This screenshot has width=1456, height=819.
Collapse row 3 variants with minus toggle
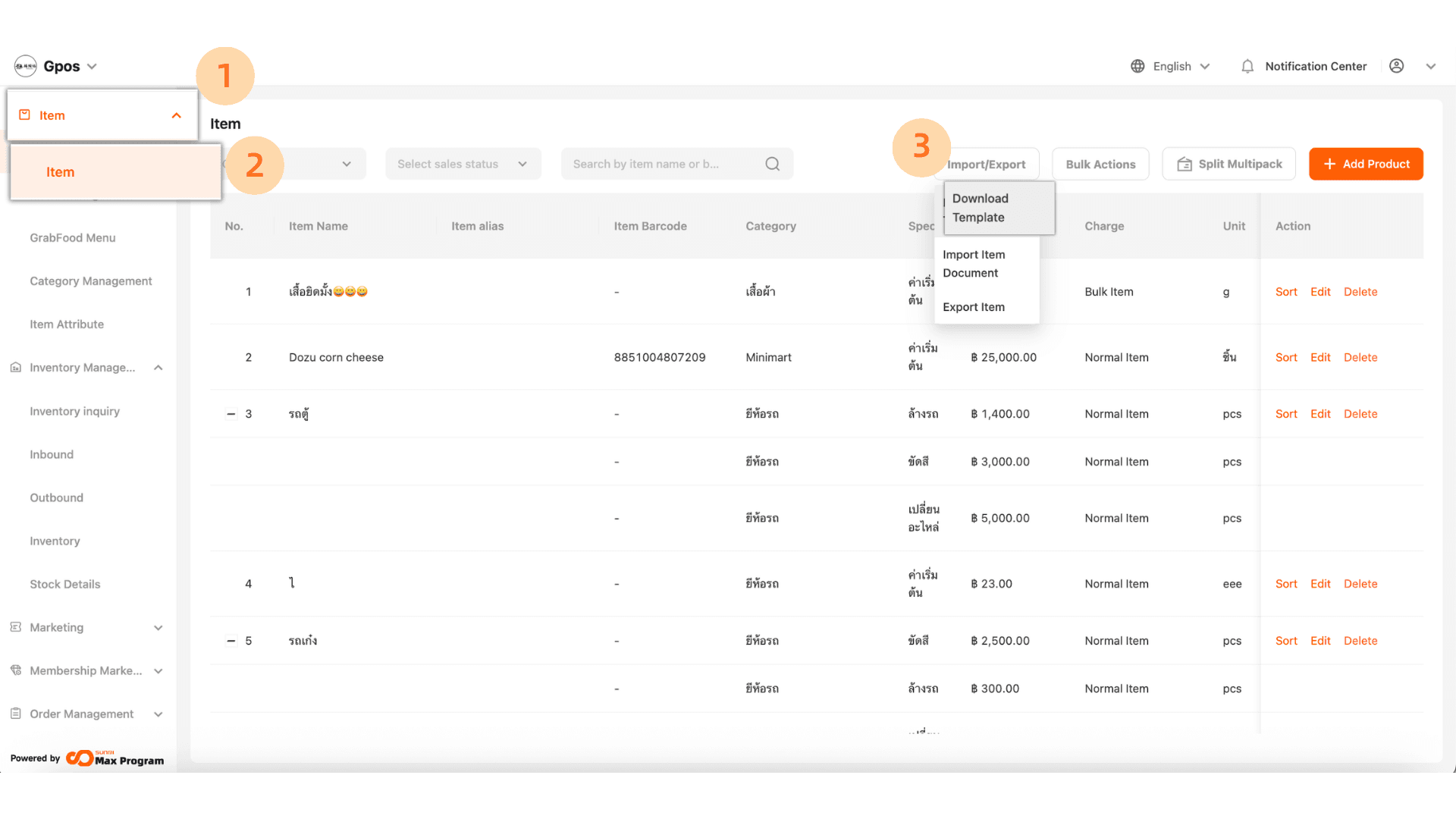pyautogui.click(x=231, y=414)
